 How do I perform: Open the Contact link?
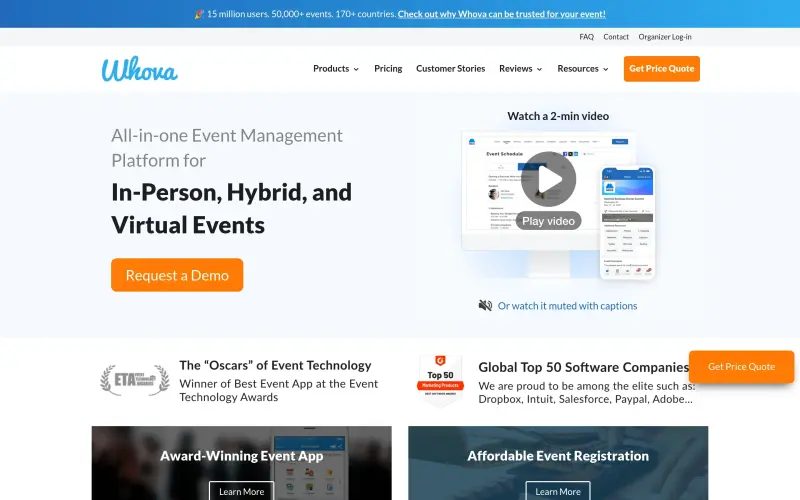coord(616,37)
